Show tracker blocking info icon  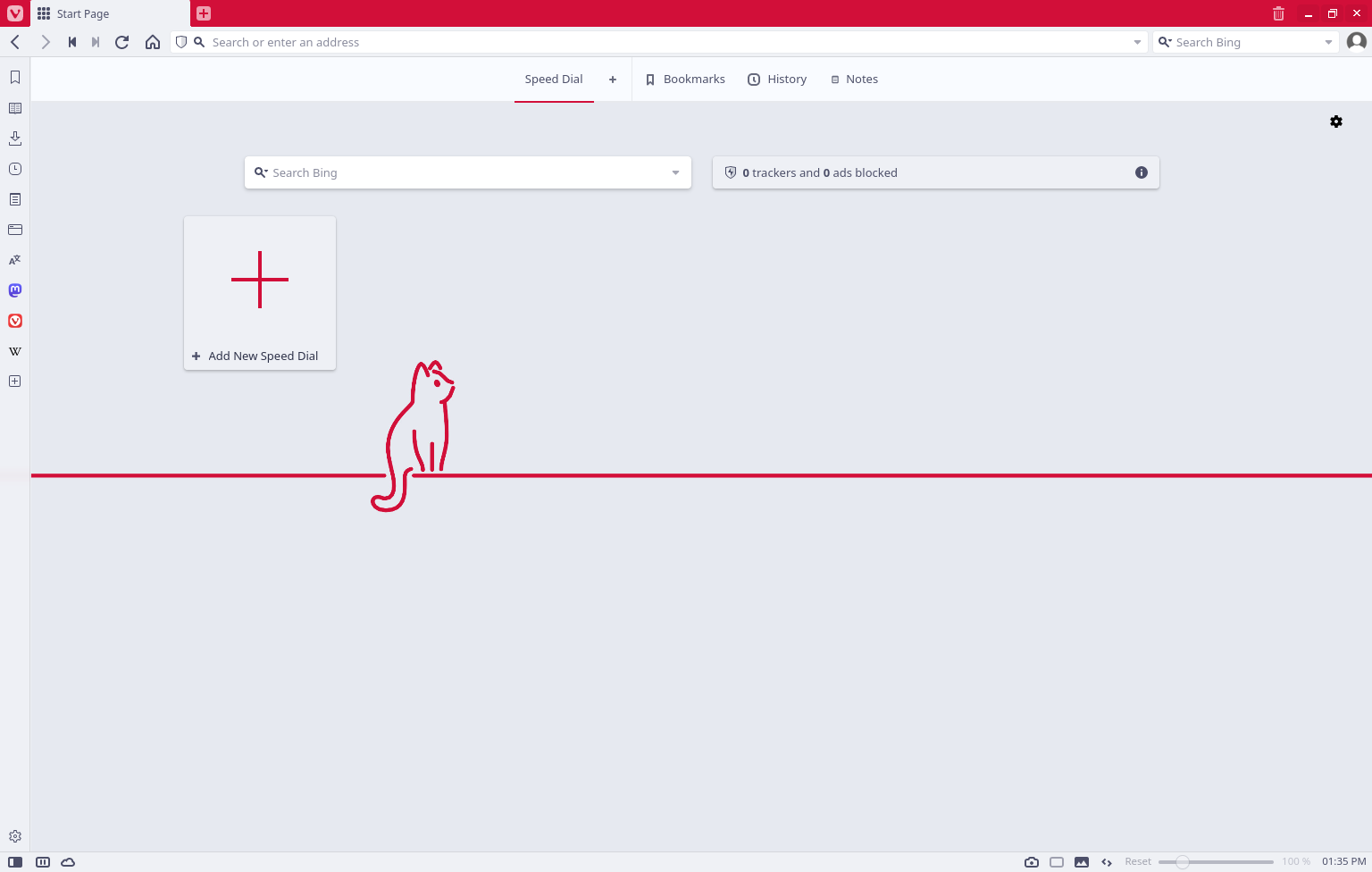(1142, 172)
